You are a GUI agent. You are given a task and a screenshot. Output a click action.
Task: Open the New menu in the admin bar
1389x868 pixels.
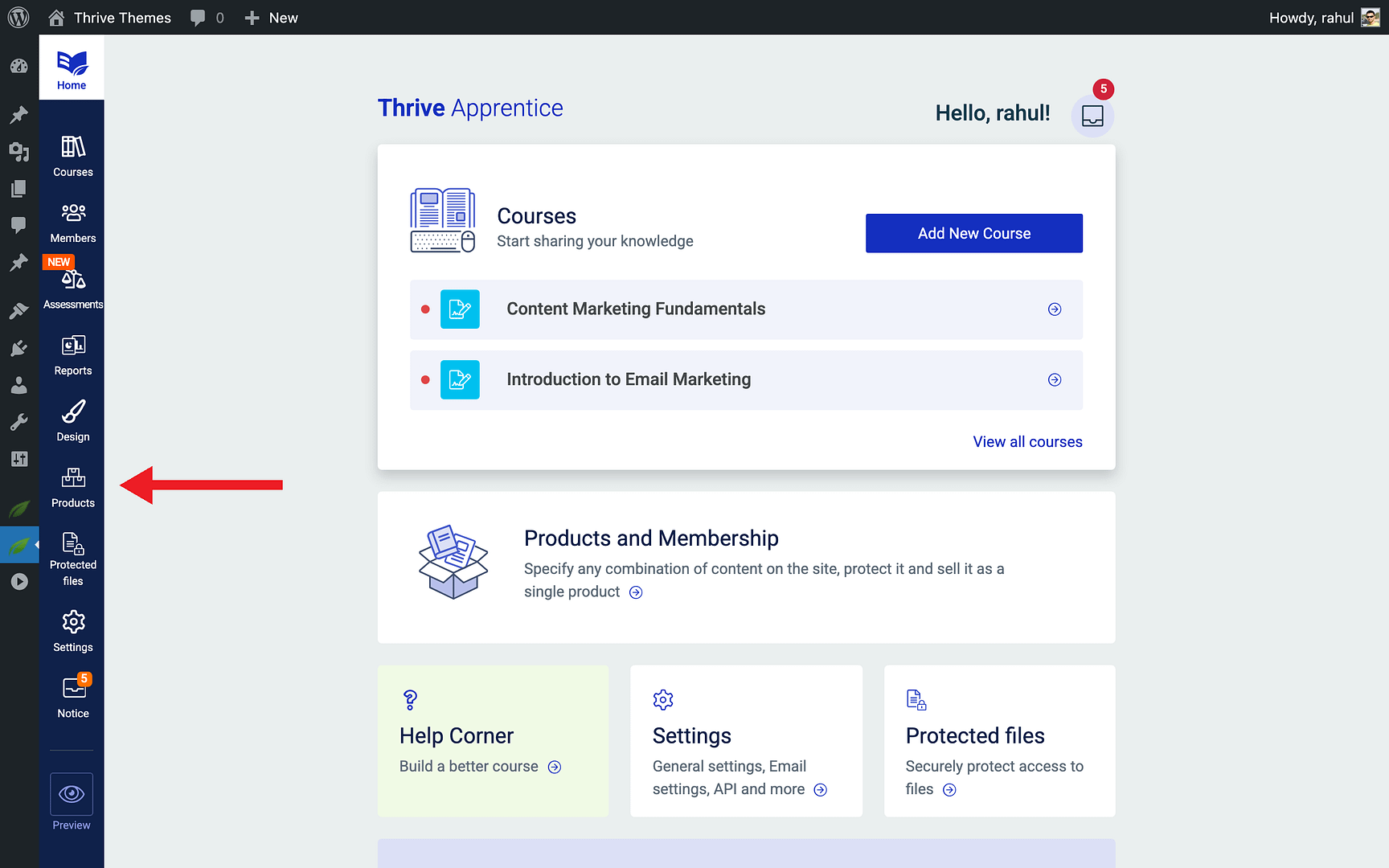(271, 17)
